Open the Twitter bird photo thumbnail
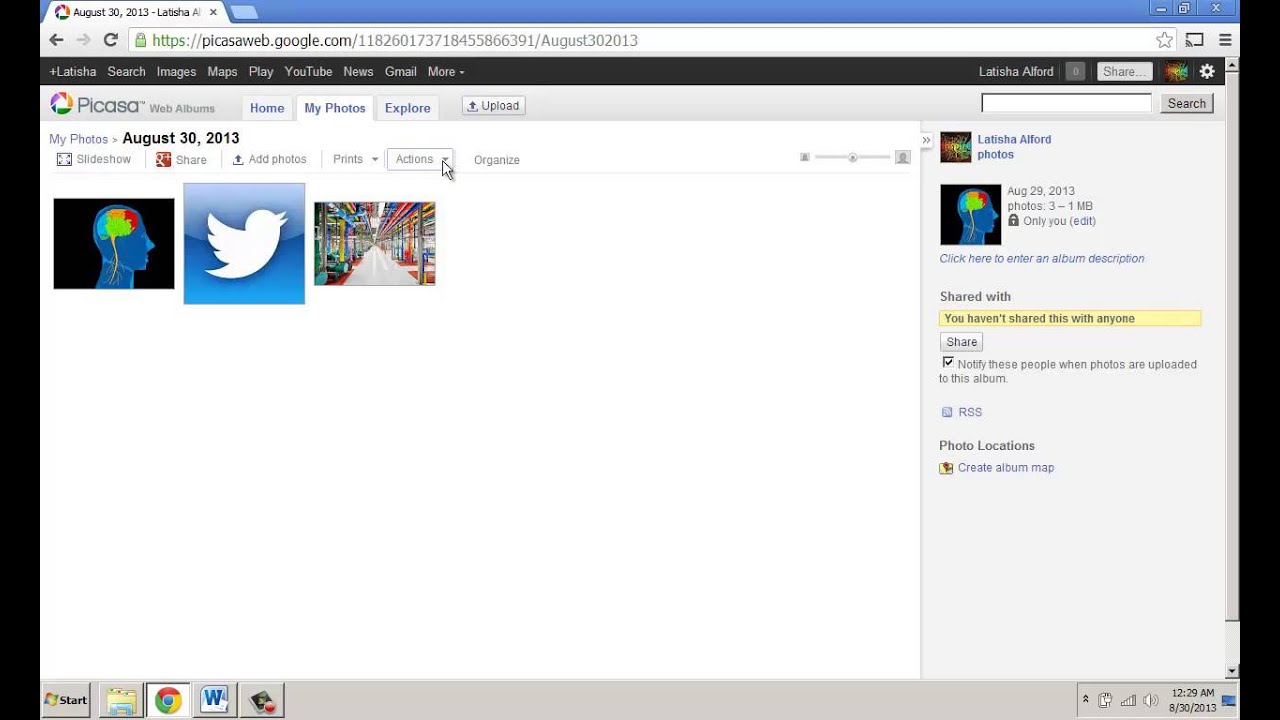 pos(244,244)
